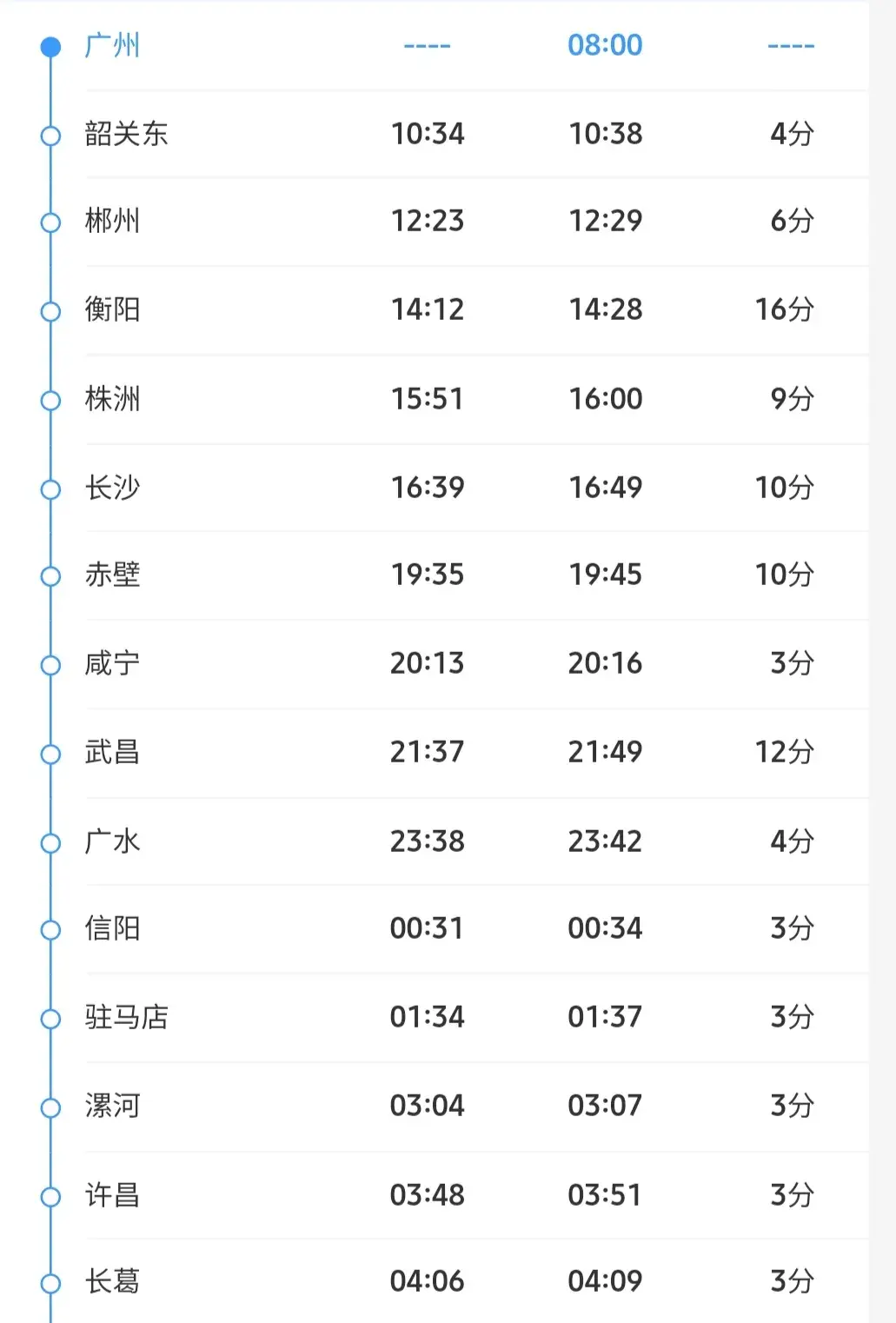The width and height of the screenshot is (896, 1323).
Task: Click the 08:00 departure time for 广州
Action: (x=605, y=45)
